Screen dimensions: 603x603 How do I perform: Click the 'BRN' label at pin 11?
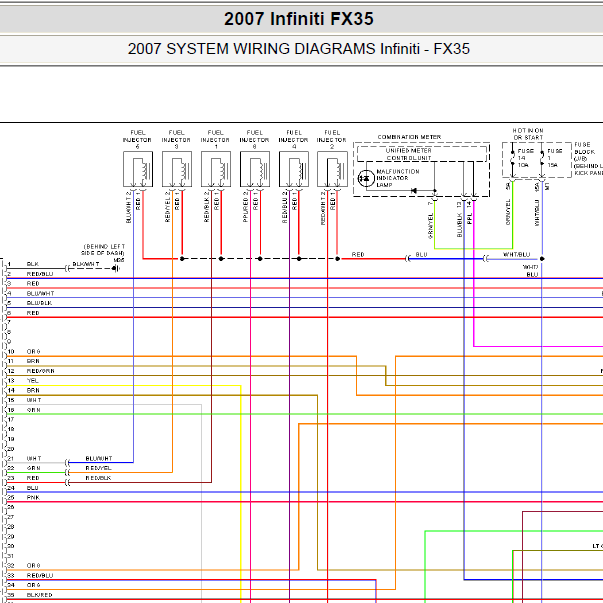tap(33, 361)
